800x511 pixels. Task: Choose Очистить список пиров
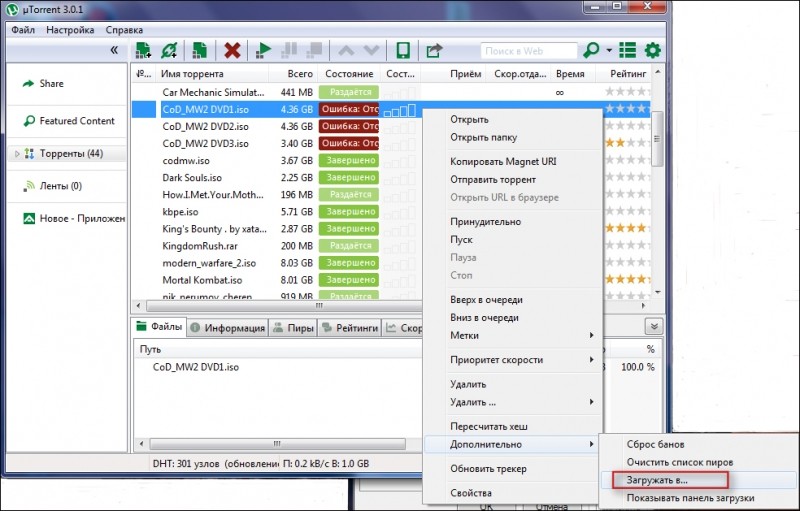[680, 462]
